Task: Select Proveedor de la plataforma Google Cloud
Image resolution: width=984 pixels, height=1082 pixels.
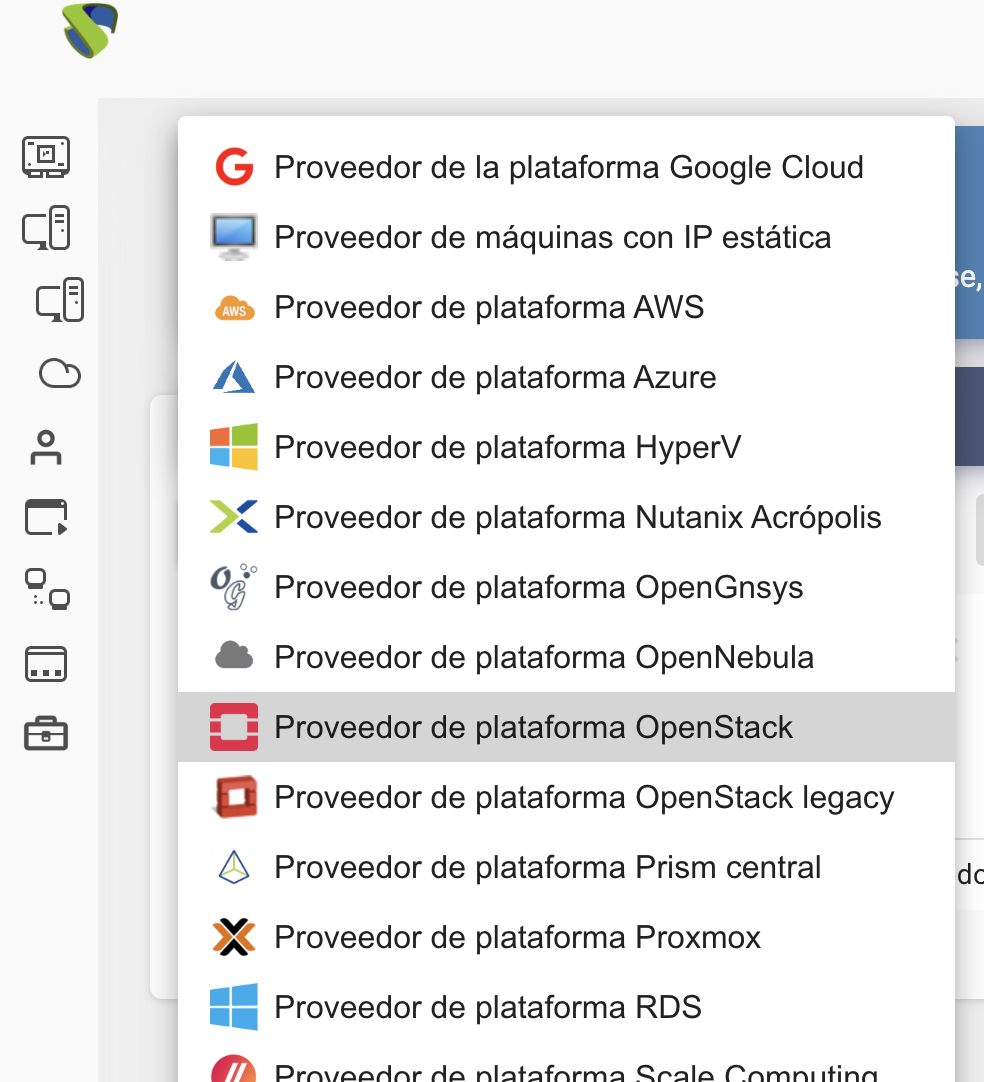Action: [x=568, y=167]
